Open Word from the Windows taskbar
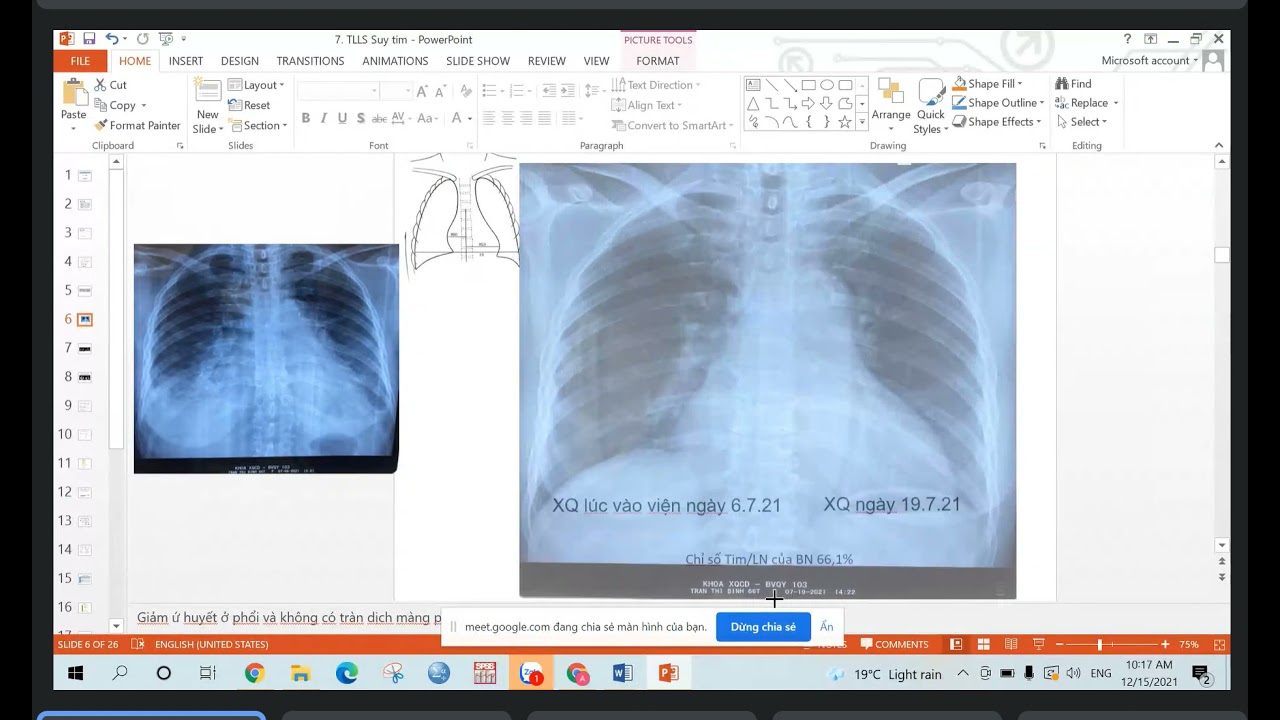Screen dimensions: 1280x720 pyautogui.click(x=622, y=673)
